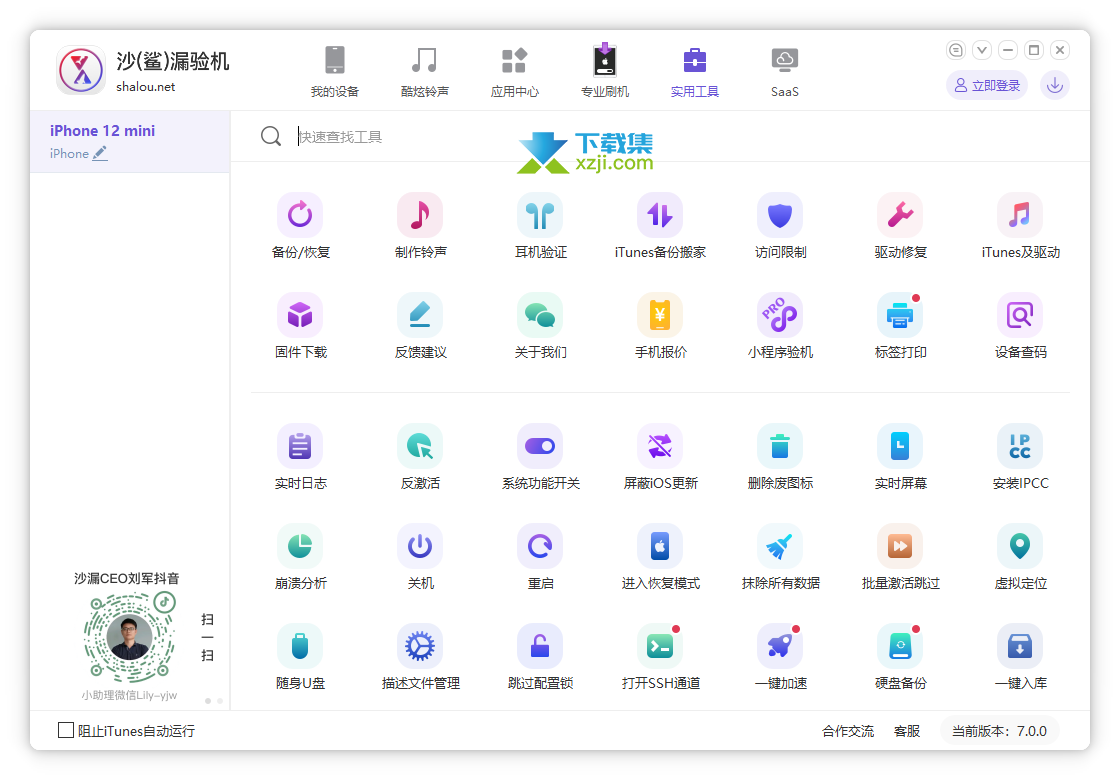Click the 客服 customer service link
Screen dimensions: 1120x780
click(906, 731)
